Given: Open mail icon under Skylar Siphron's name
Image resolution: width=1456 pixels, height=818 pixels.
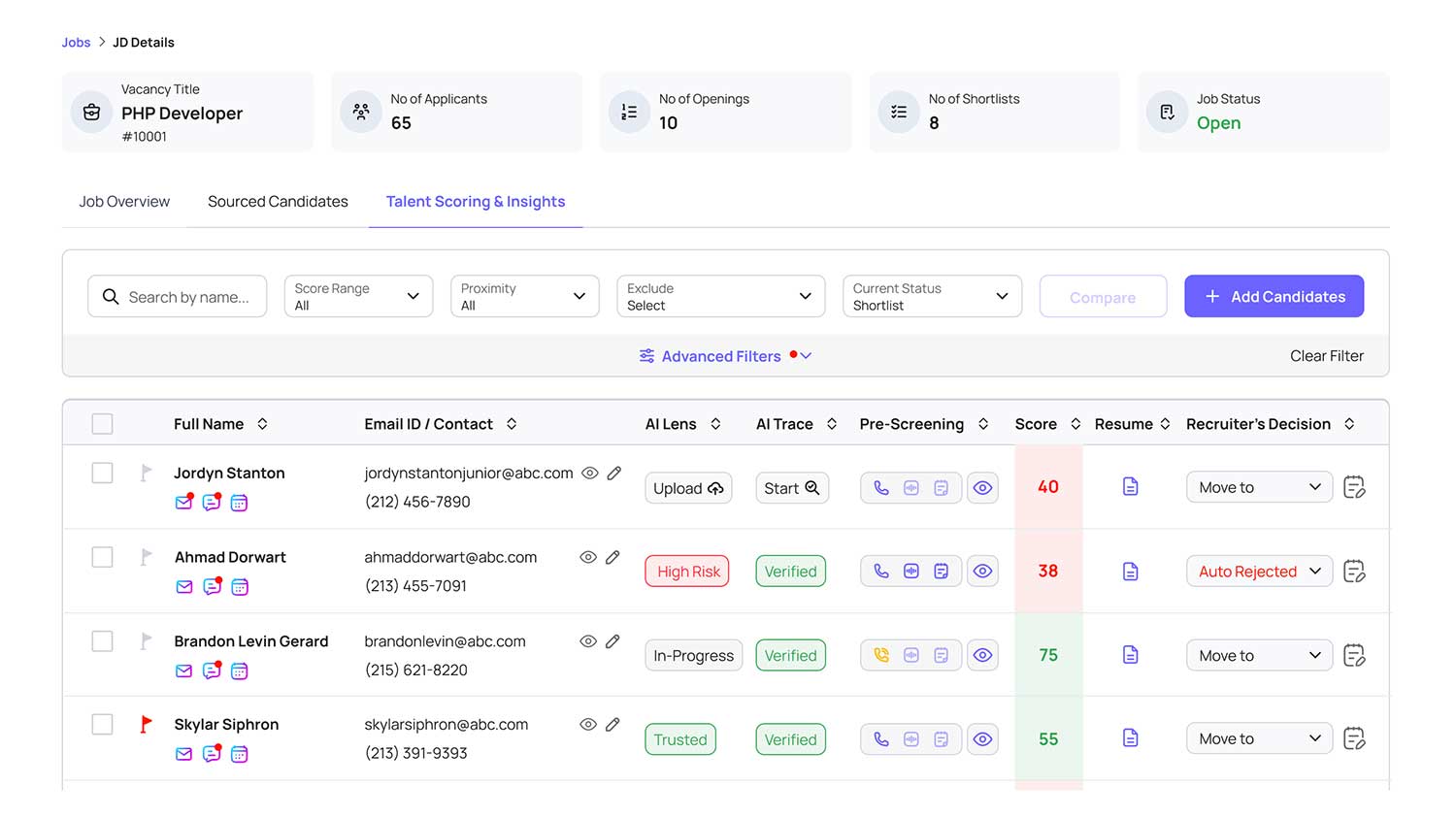Looking at the screenshot, I should pyautogui.click(x=183, y=754).
